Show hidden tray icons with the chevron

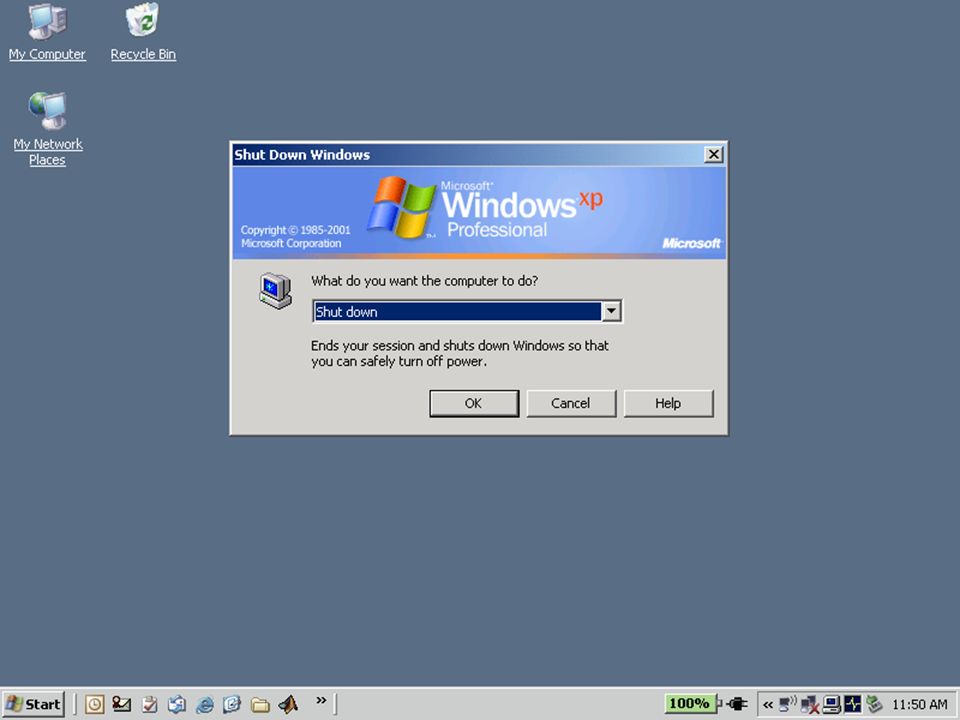[x=767, y=705]
